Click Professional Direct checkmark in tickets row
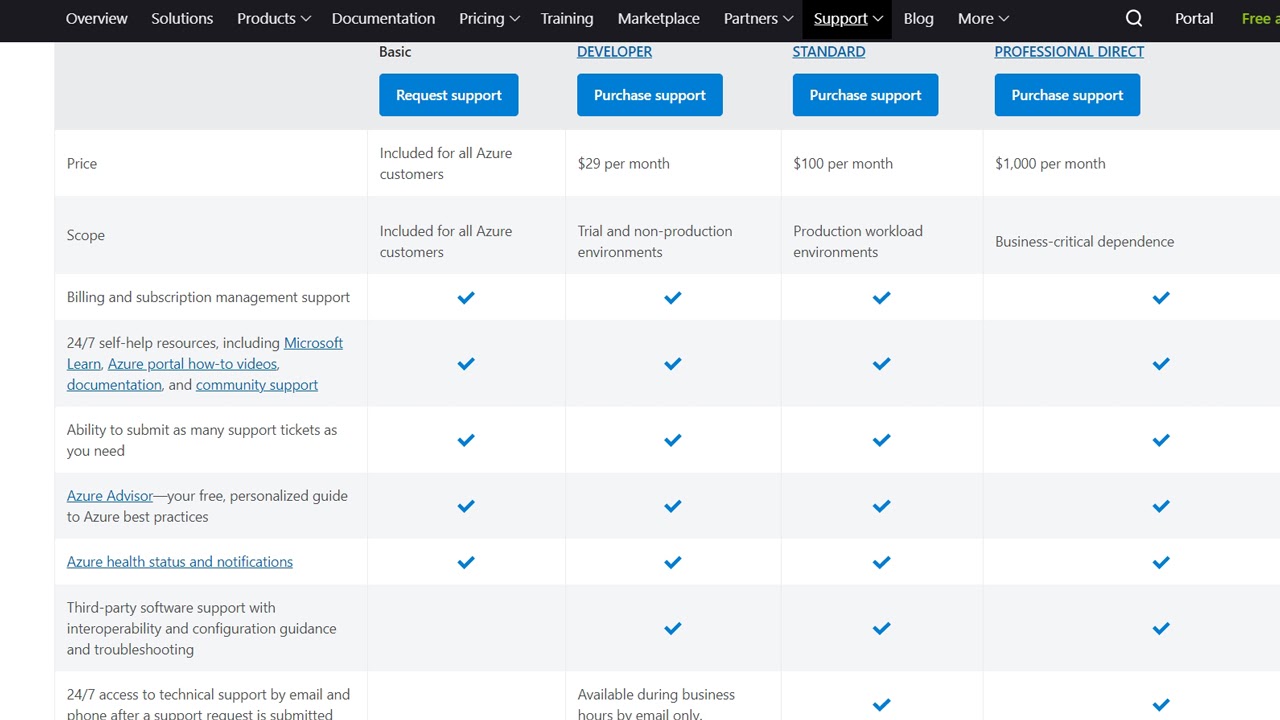Viewport: 1280px width, 720px height. [1161, 439]
